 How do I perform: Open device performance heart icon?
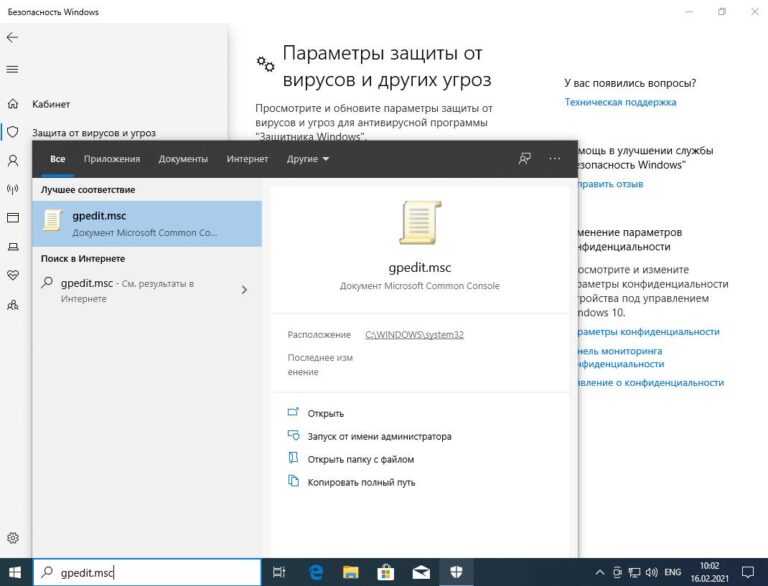click(x=13, y=275)
